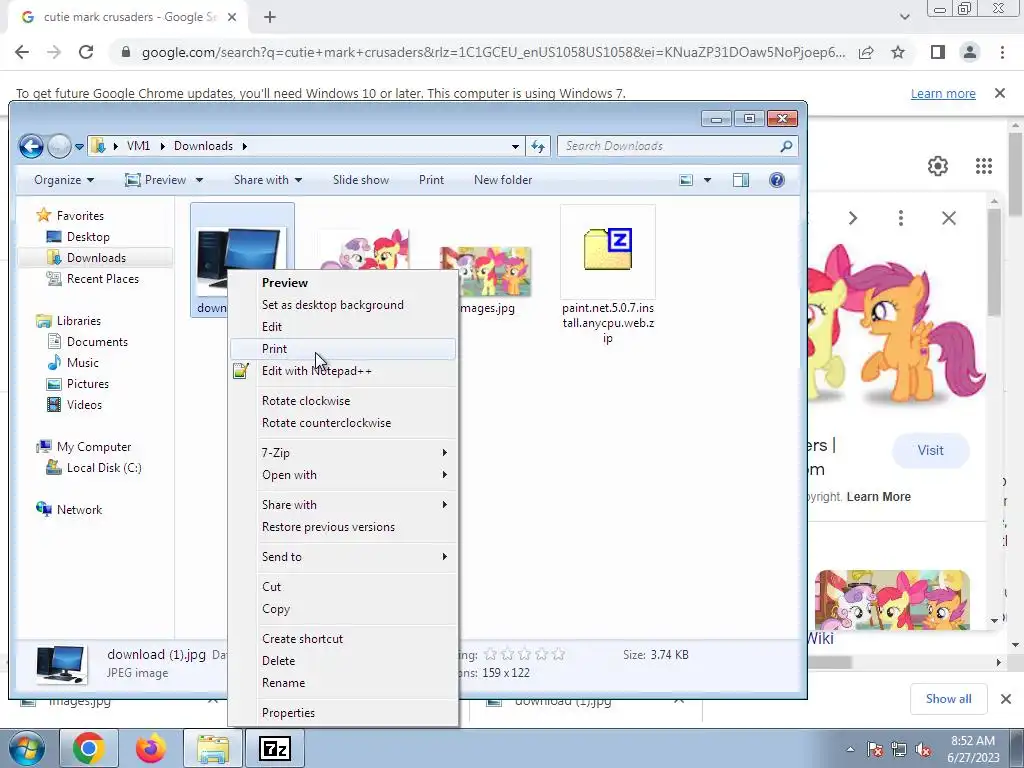Expand the Preview dropdown arrow

click(x=199, y=180)
